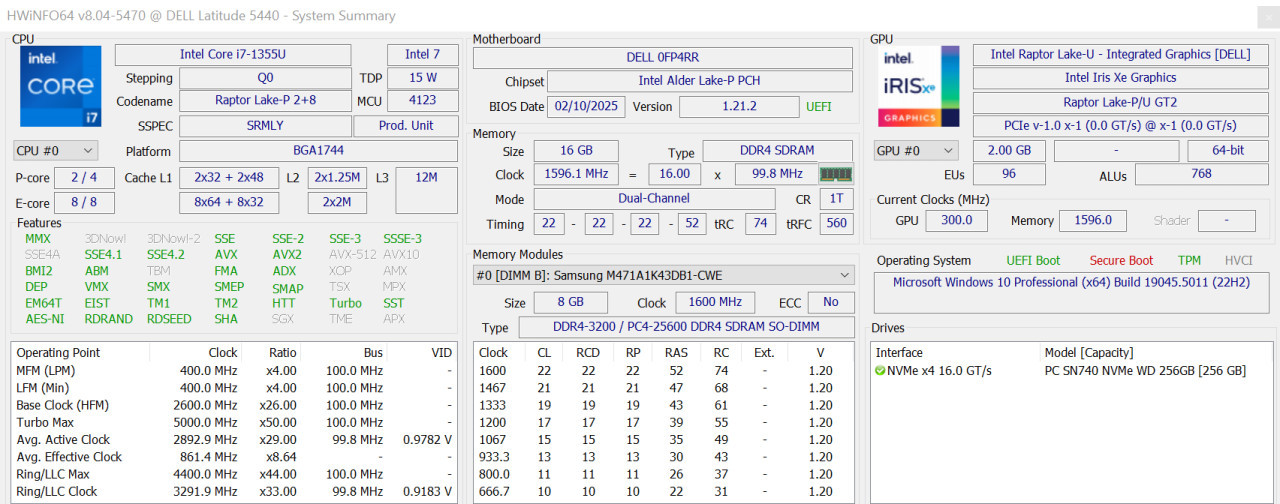
Task: Open the GPU #0 selector dropdown
Action: (x=916, y=151)
